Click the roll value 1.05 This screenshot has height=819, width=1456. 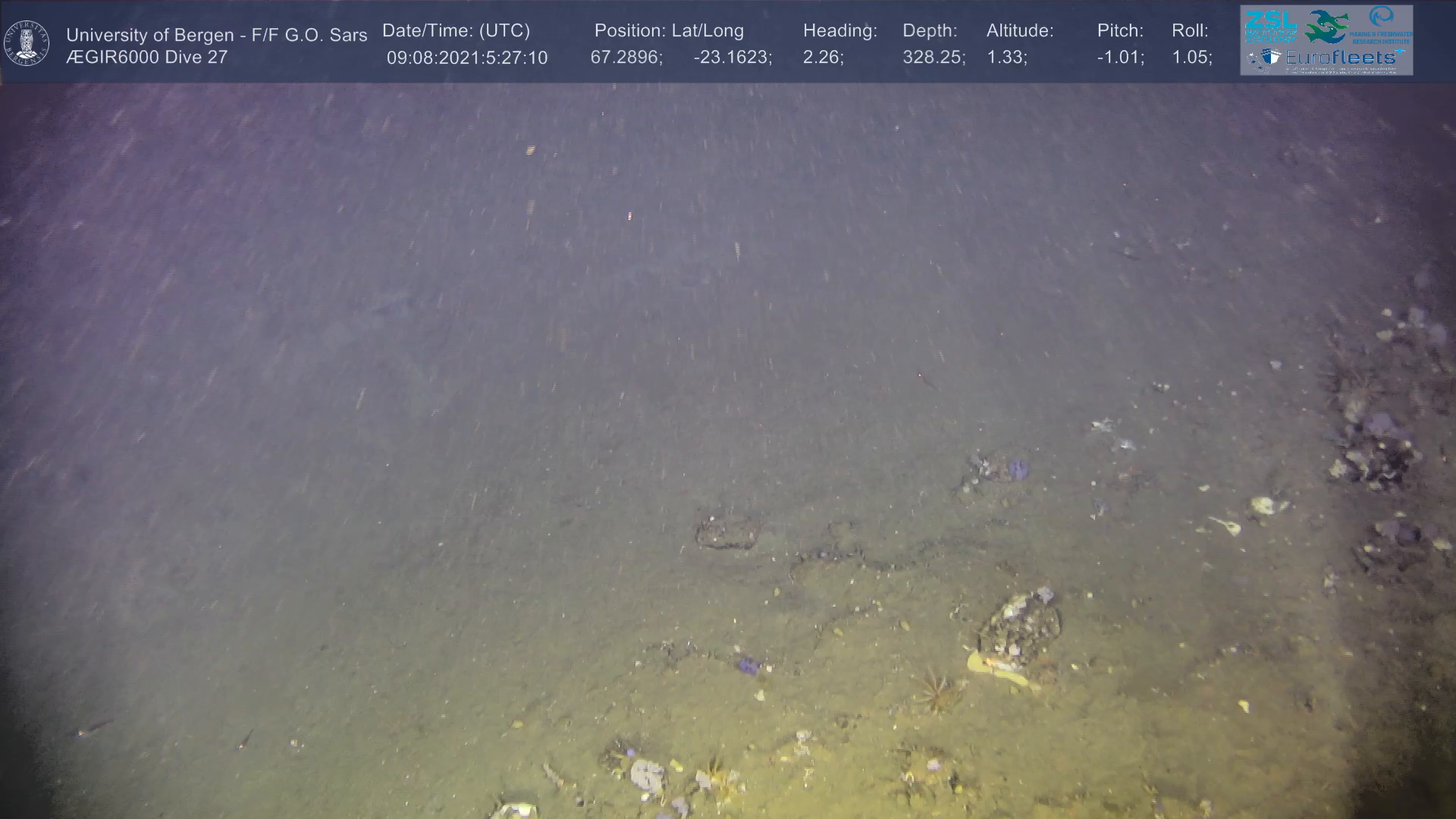pyautogui.click(x=1191, y=58)
